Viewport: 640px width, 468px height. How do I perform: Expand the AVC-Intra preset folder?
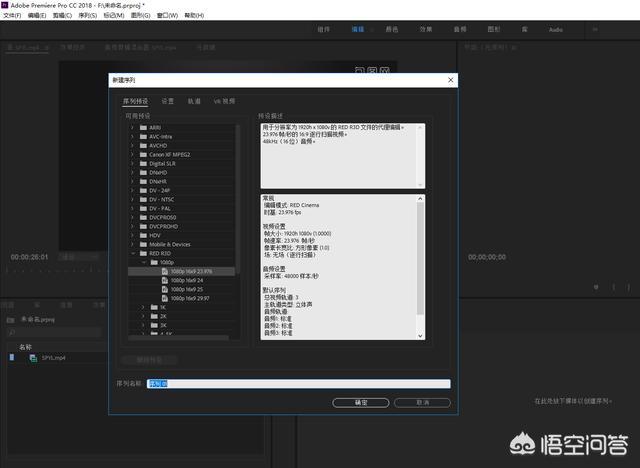132,137
